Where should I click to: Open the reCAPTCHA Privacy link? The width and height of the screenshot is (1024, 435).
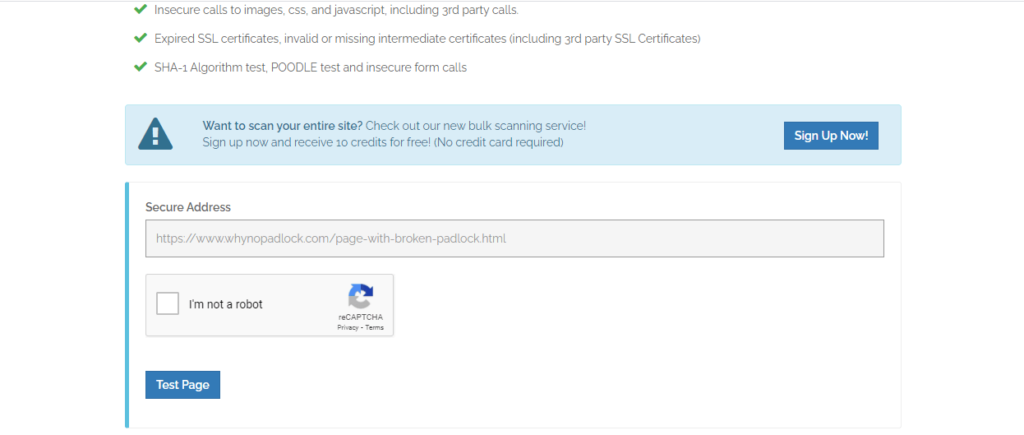pos(347,328)
